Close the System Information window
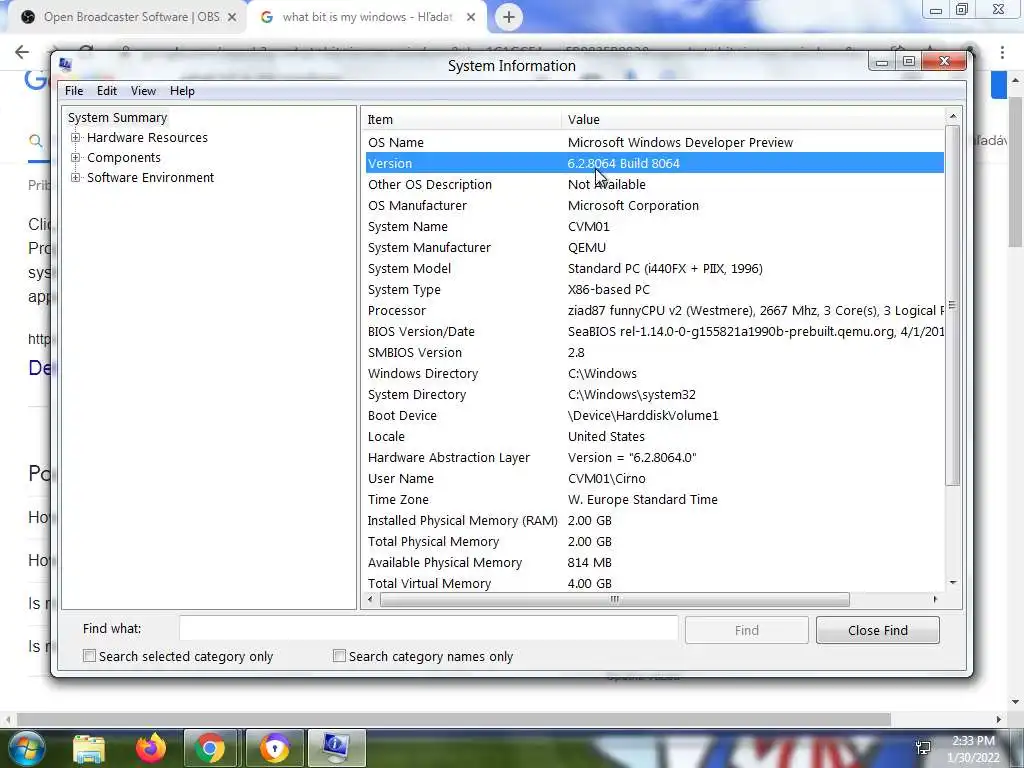Viewport: 1024px width, 768px height. tap(944, 62)
